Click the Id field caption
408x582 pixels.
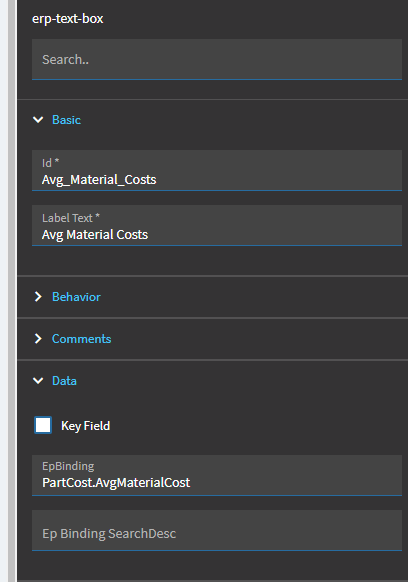point(50,163)
